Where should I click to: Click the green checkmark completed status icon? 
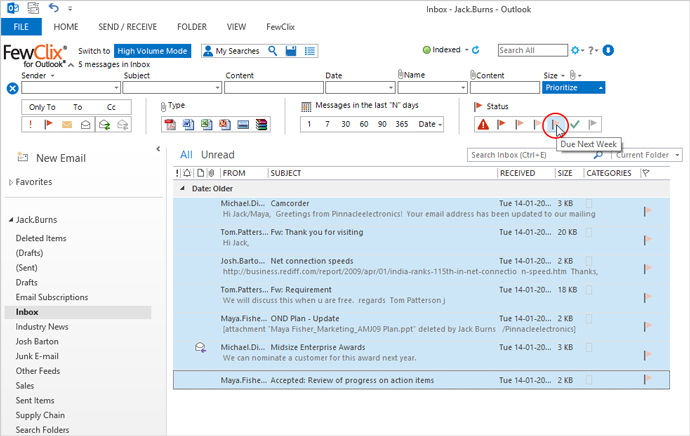click(x=575, y=124)
